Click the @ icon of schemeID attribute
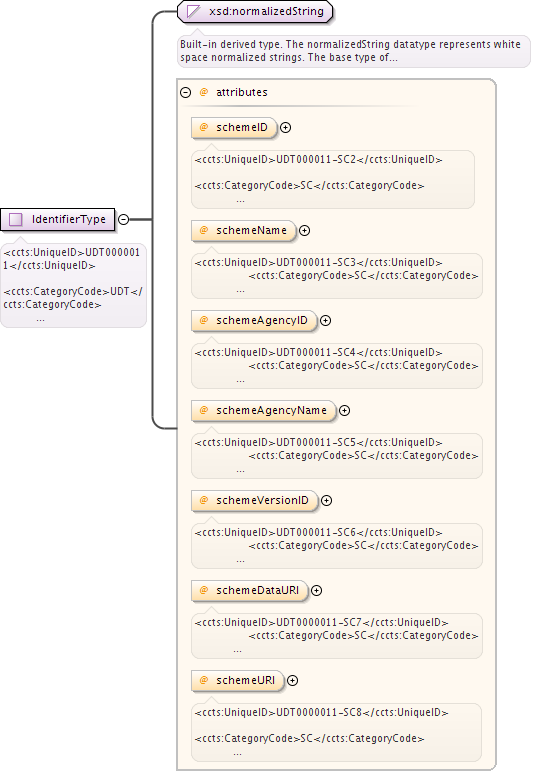 pyautogui.click(x=204, y=128)
